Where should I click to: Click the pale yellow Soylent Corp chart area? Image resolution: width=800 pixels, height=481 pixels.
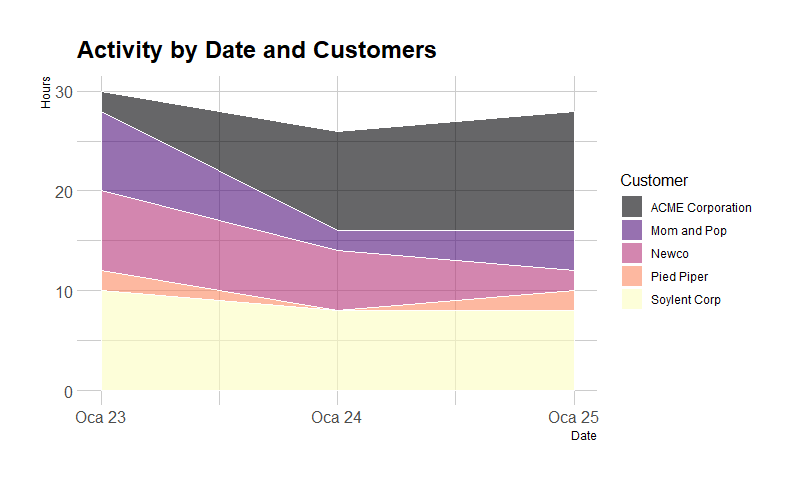337,350
